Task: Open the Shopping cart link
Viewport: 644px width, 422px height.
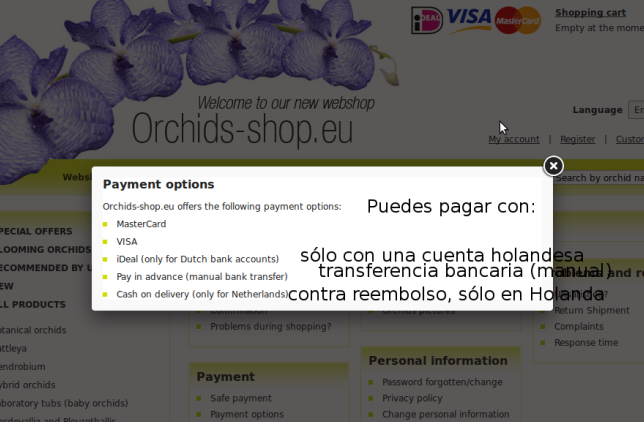Action: [590, 13]
